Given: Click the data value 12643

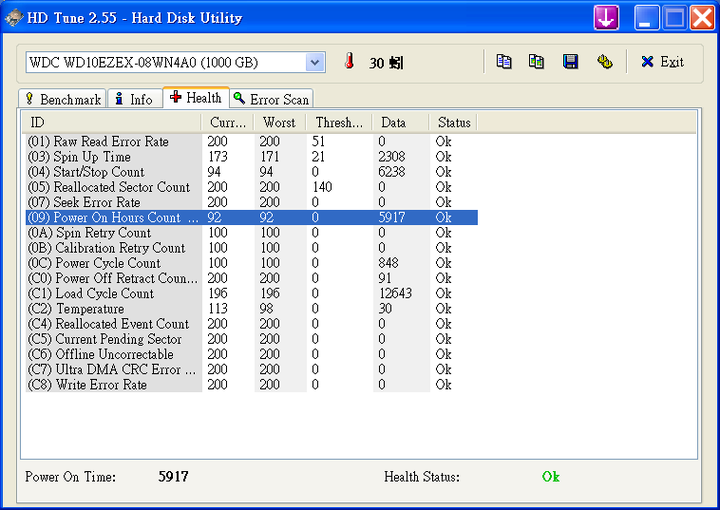Looking at the screenshot, I should pos(395,293).
